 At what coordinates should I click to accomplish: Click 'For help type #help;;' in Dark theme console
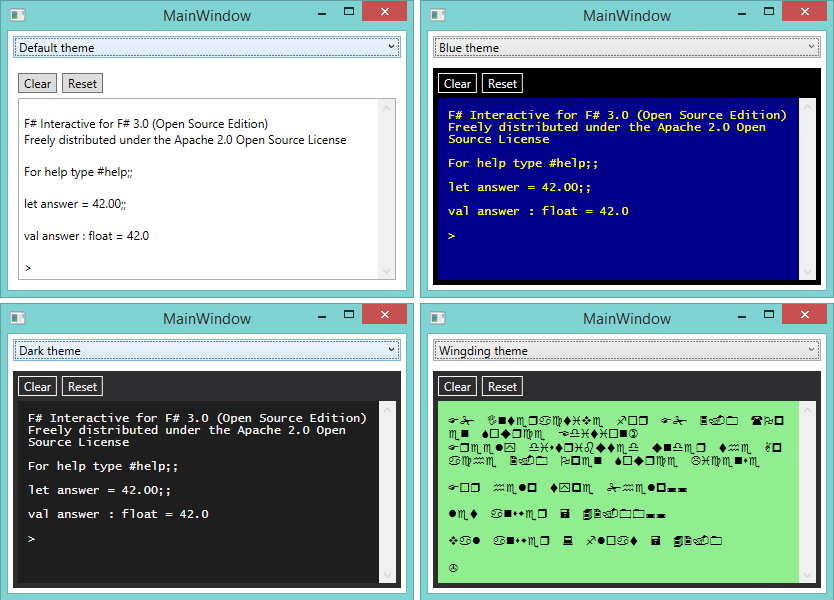pyautogui.click(x=103, y=466)
